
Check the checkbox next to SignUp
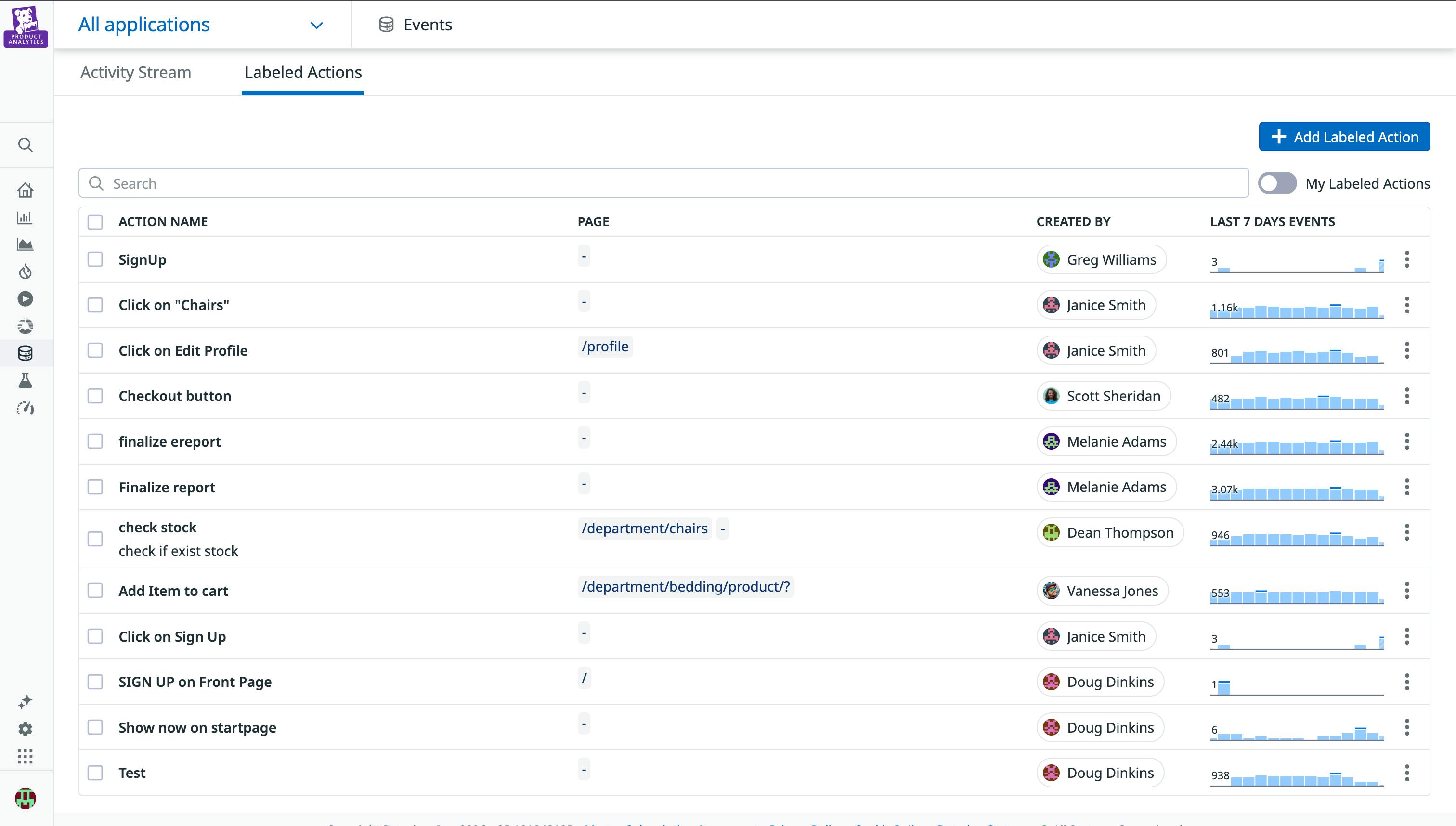[x=95, y=259]
